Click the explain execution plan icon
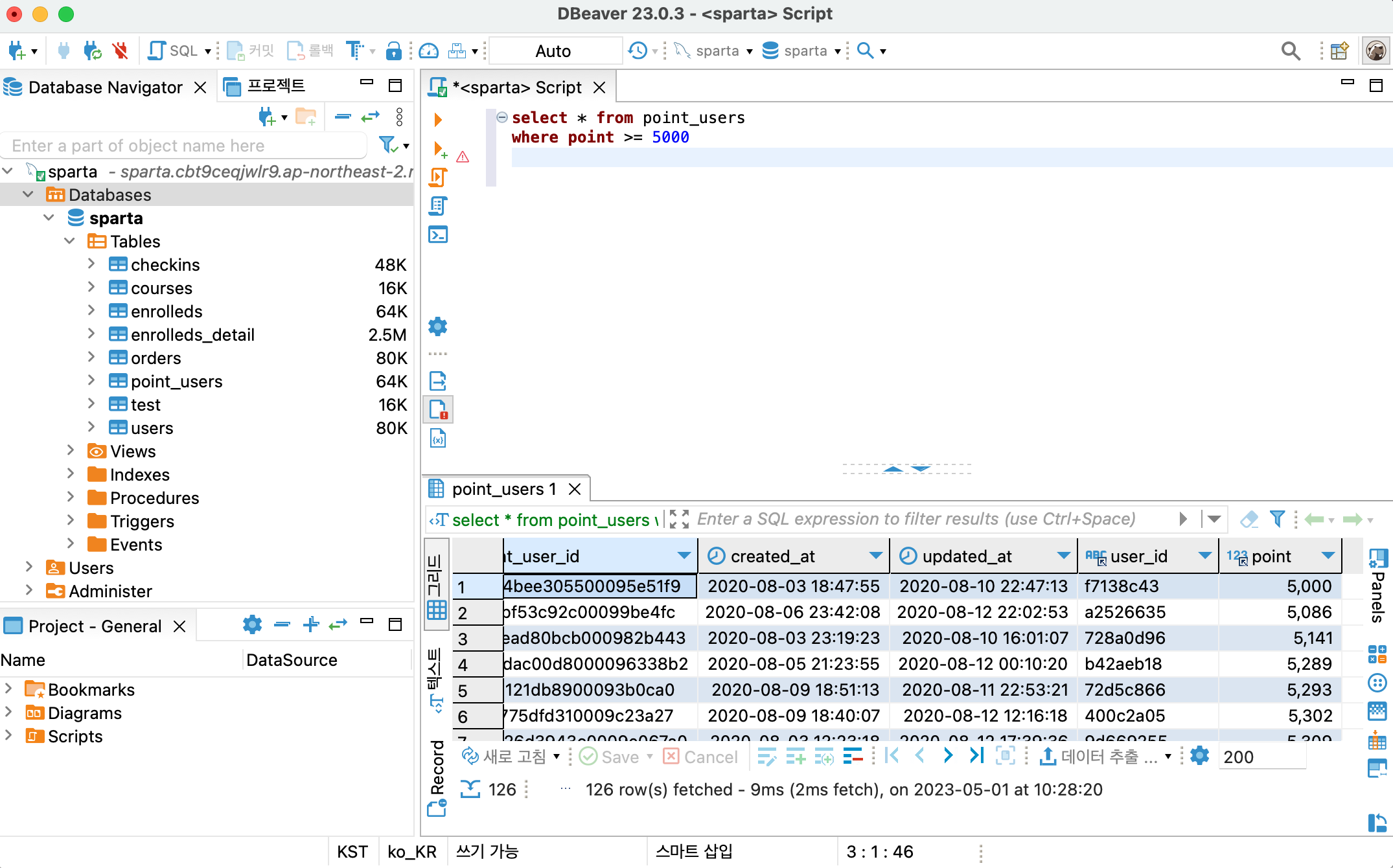Screen dimensions: 1393x868 438,206
